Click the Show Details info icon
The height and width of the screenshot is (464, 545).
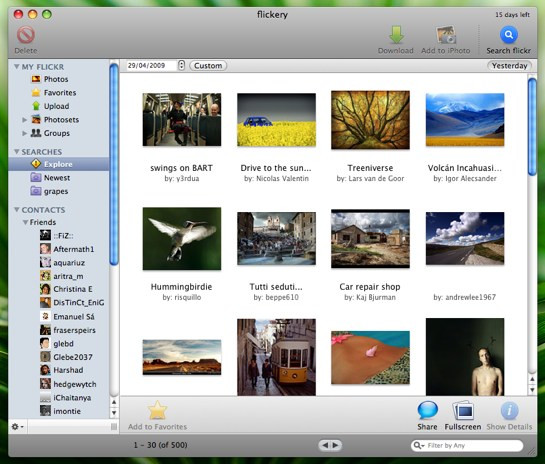point(510,410)
